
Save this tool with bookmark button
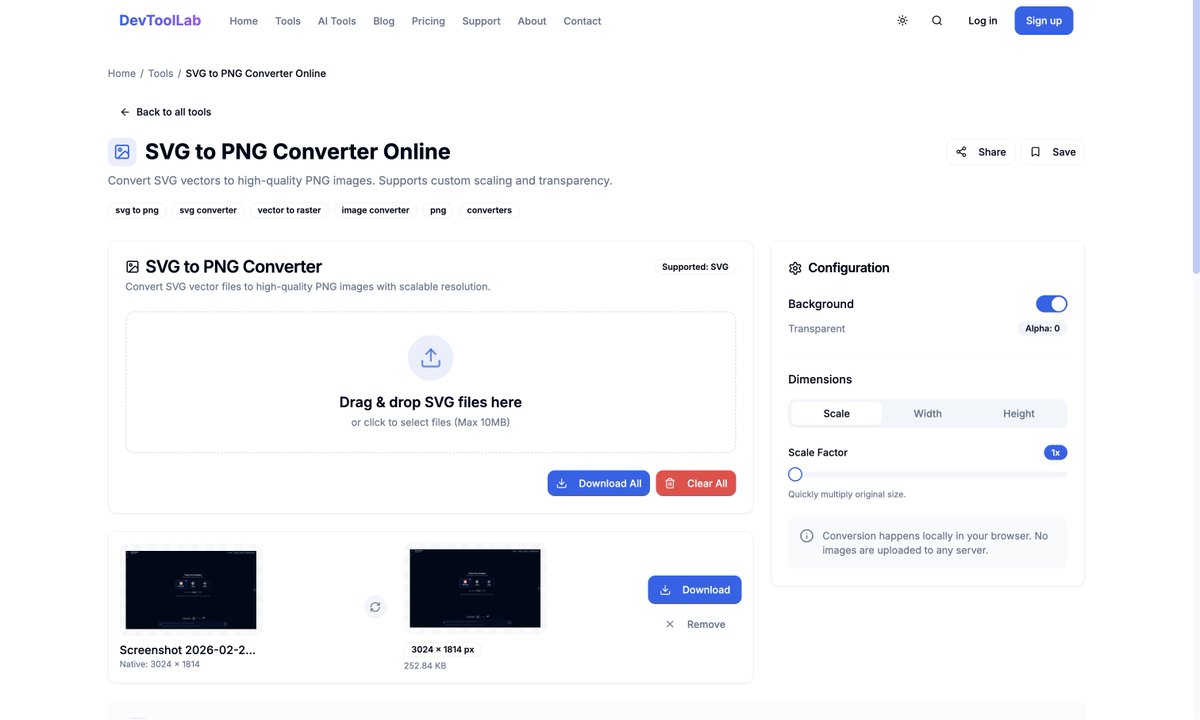point(1052,152)
